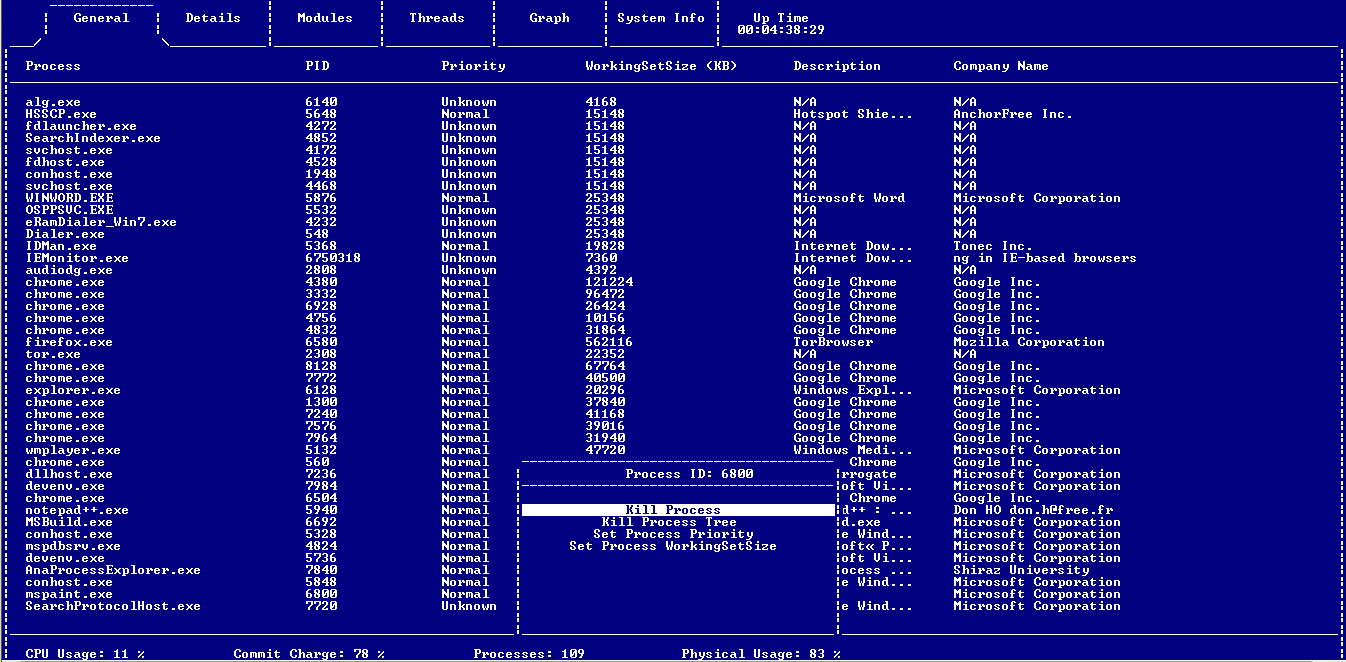
Task: Select the fdlauncher.exe process
Action: pyautogui.click(x=81, y=126)
